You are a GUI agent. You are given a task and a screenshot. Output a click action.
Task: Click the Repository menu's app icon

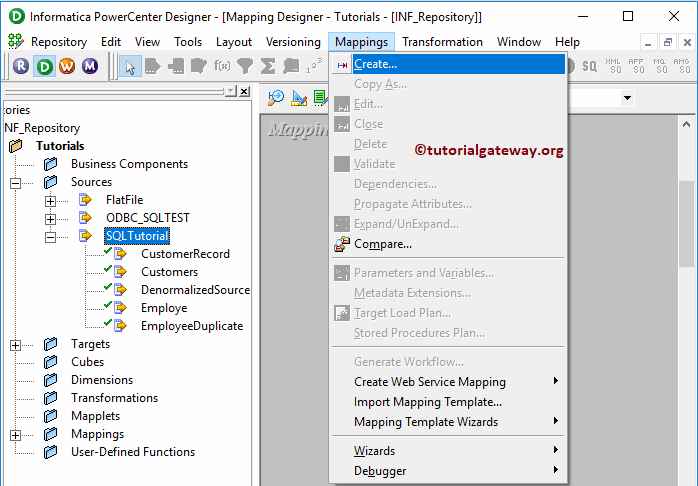pyautogui.click(x=16, y=41)
